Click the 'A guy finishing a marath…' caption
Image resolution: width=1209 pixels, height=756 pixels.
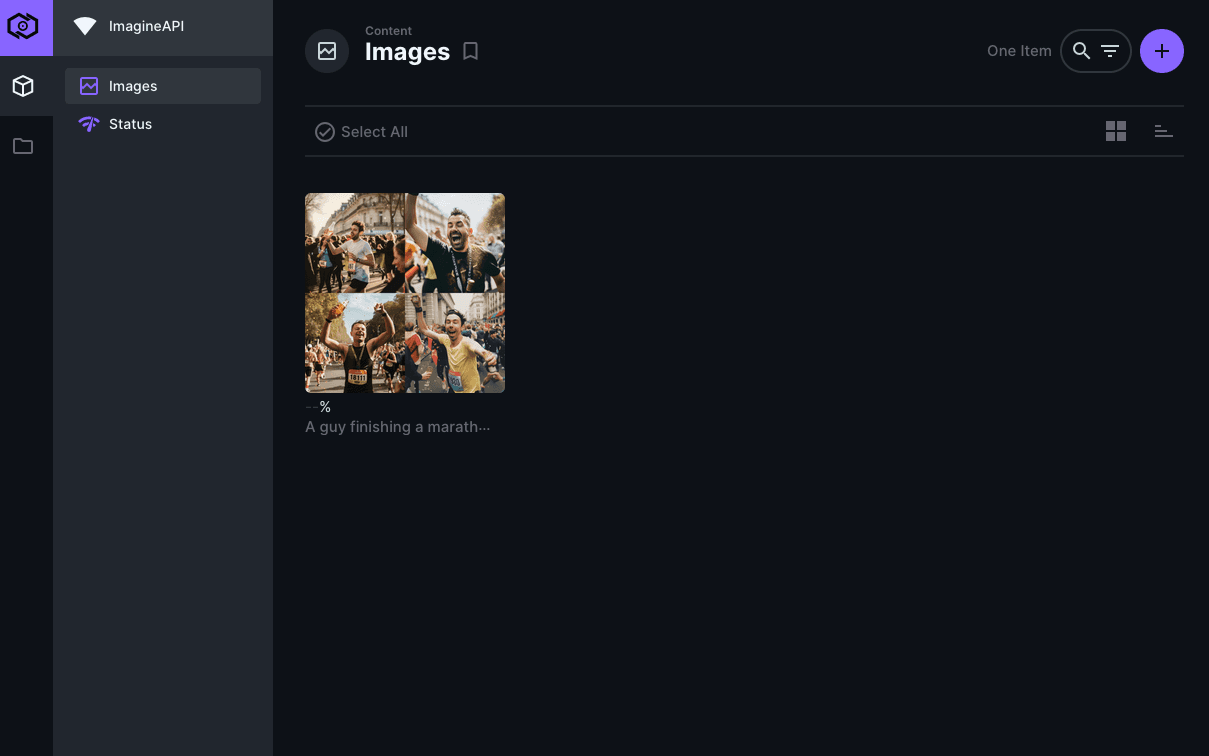(x=398, y=427)
